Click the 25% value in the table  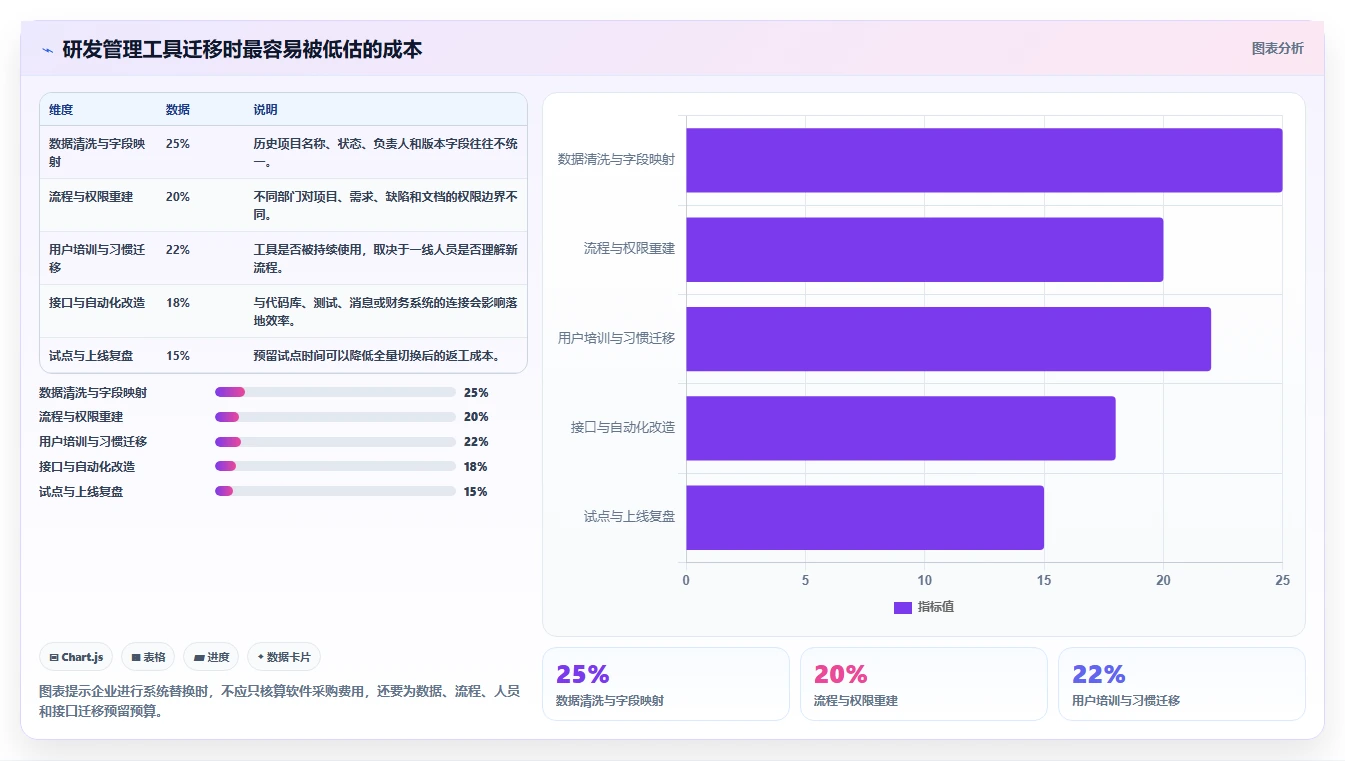click(178, 144)
